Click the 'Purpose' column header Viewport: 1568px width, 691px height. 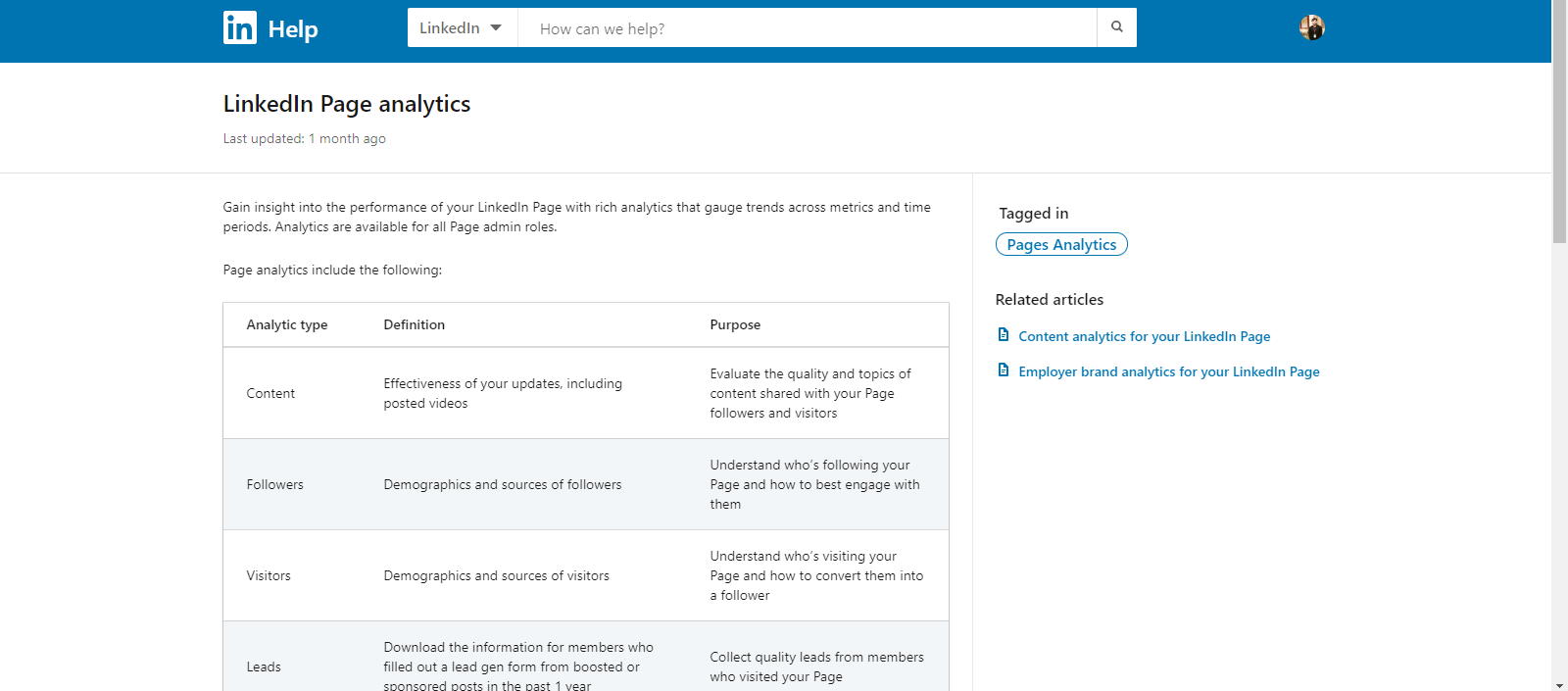[735, 324]
